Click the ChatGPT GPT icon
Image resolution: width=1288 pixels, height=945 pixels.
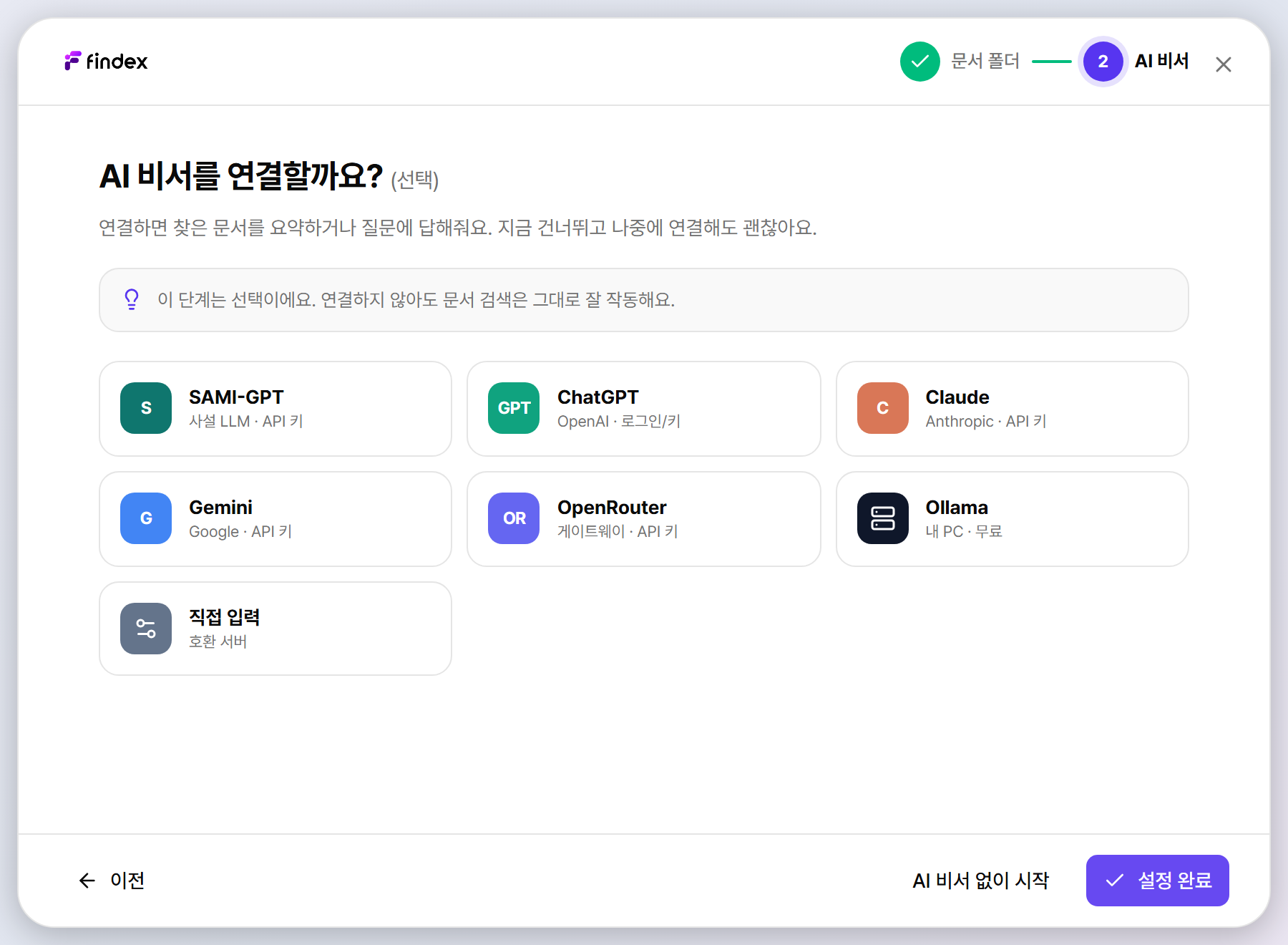514,408
